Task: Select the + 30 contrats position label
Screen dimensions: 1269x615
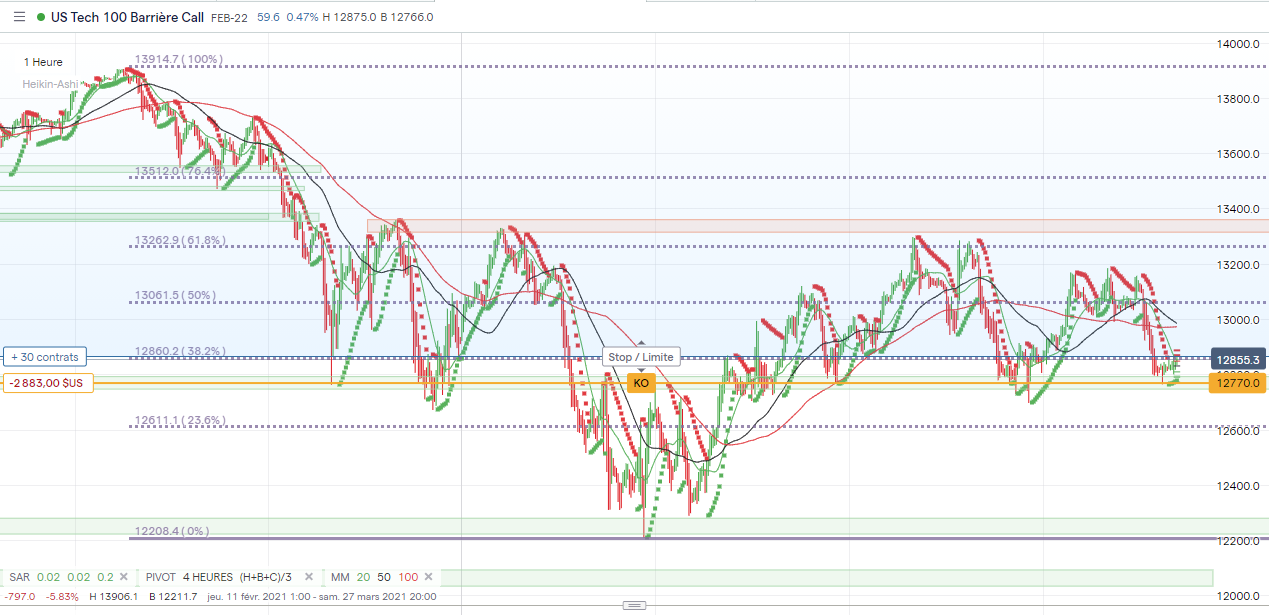Action: (x=47, y=357)
